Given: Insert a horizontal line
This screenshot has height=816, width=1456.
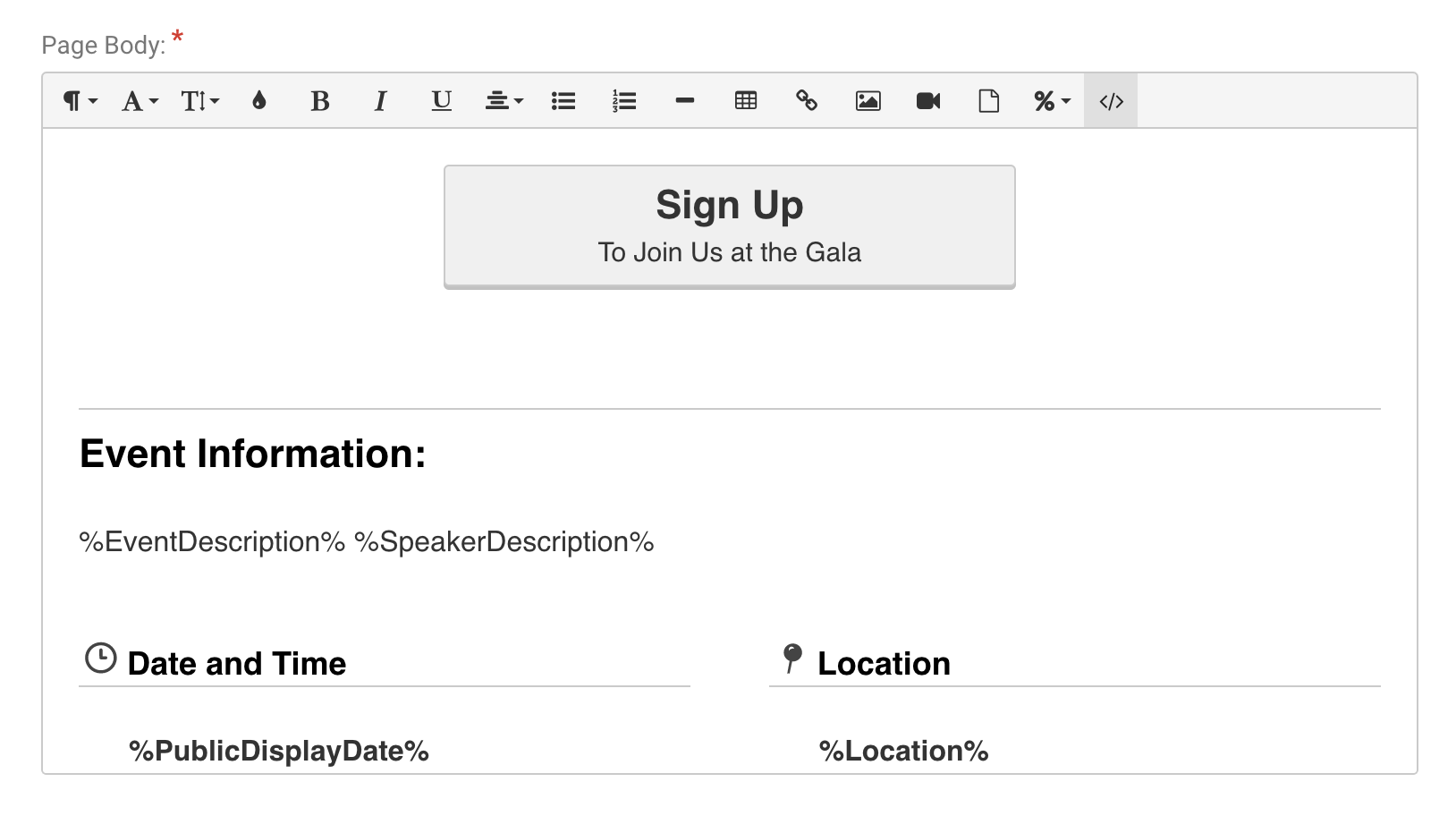Looking at the screenshot, I should click(x=685, y=101).
